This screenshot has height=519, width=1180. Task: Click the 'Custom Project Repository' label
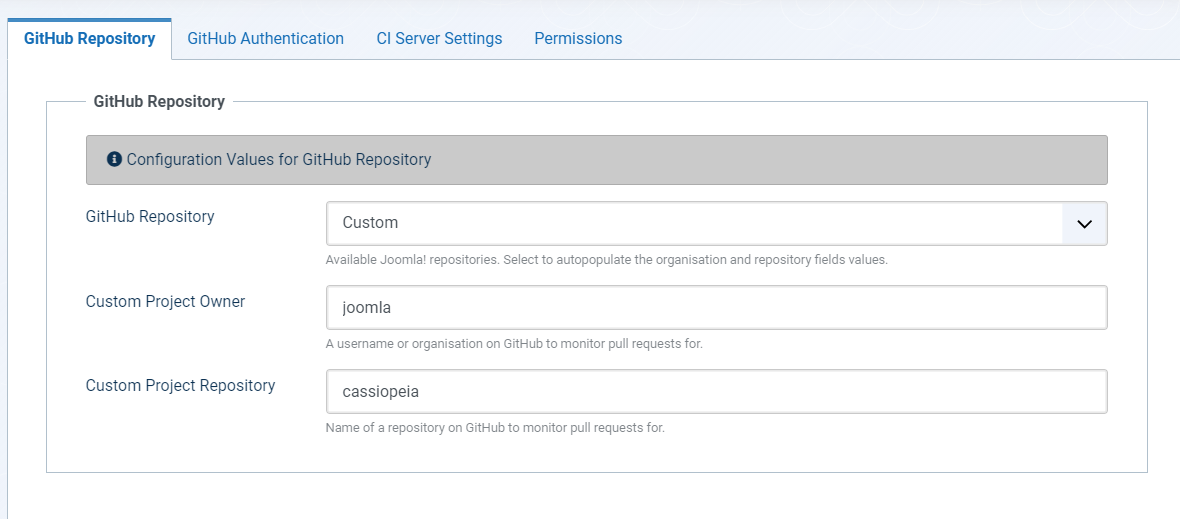pos(180,385)
